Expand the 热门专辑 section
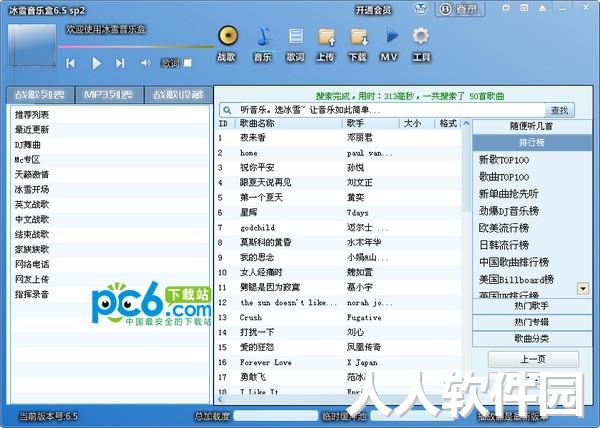600x428 pixels. (x=532, y=322)
